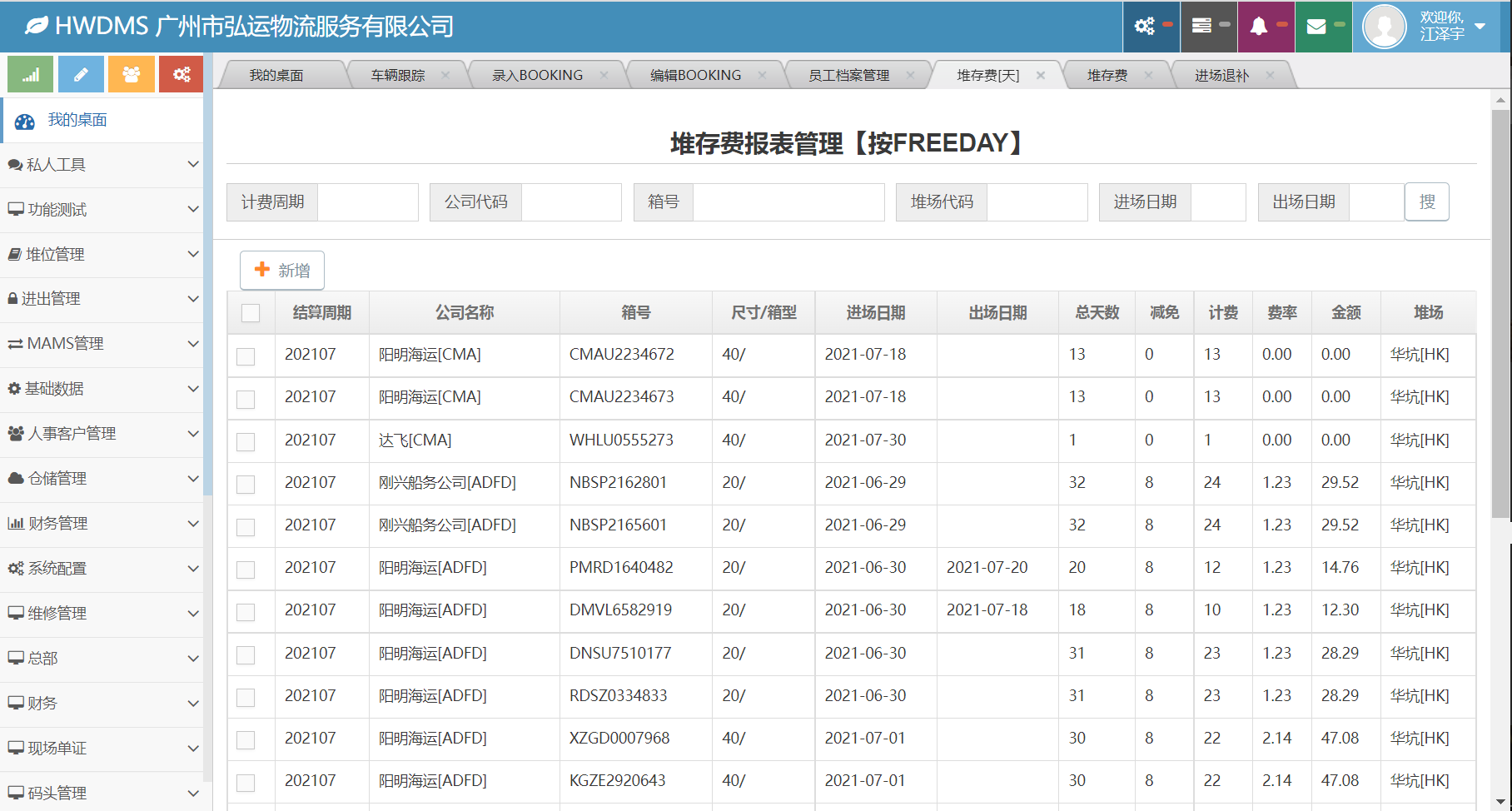The width and height of the screenshot is (1512, 811).
Task: Open the envelope messages icon
Action: pos(1316,27)
